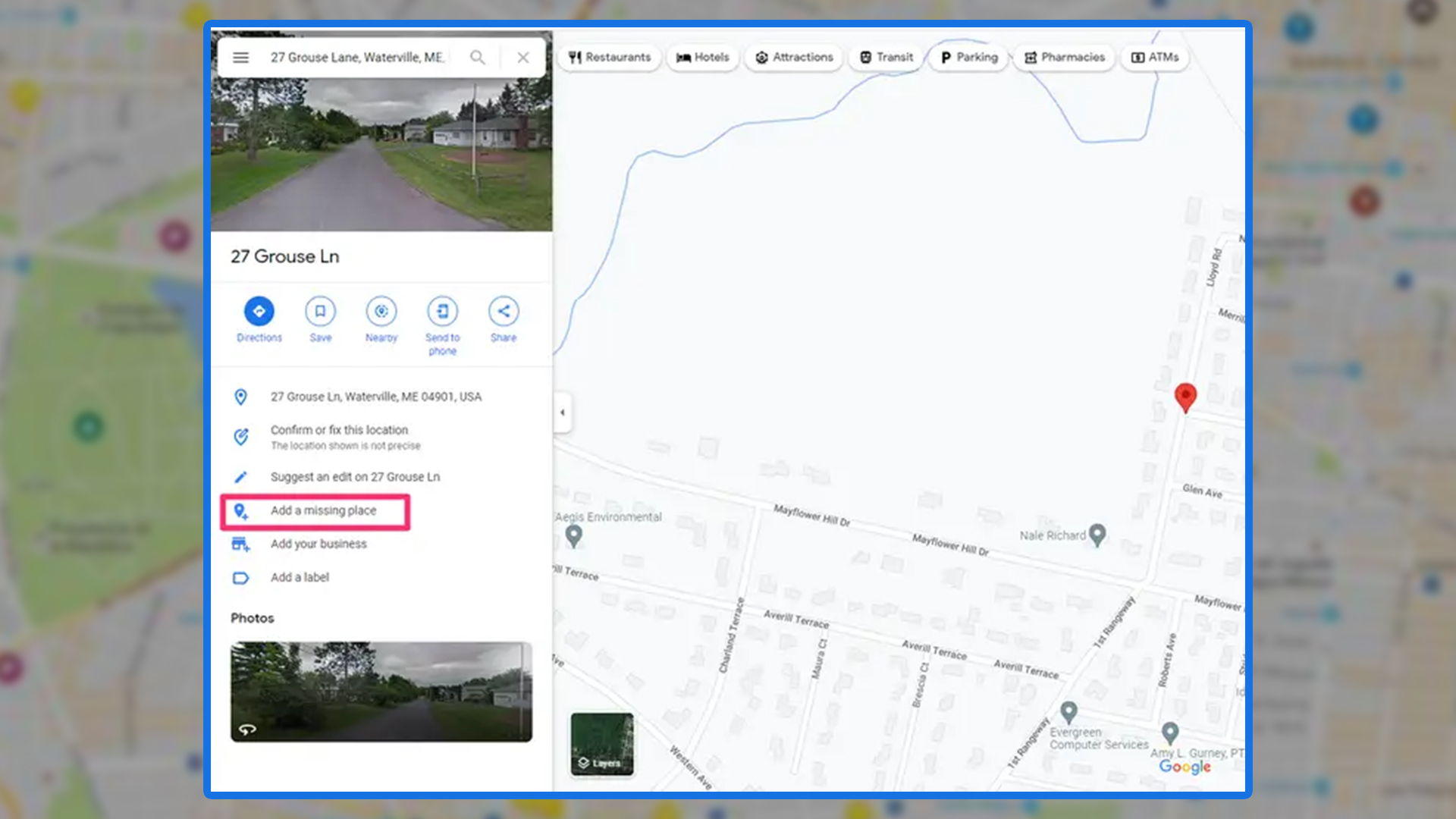Click address text 27 Grouse Ln, Waterville, ME 04901
Viewport: 1456px width, 819px height.
376,397
